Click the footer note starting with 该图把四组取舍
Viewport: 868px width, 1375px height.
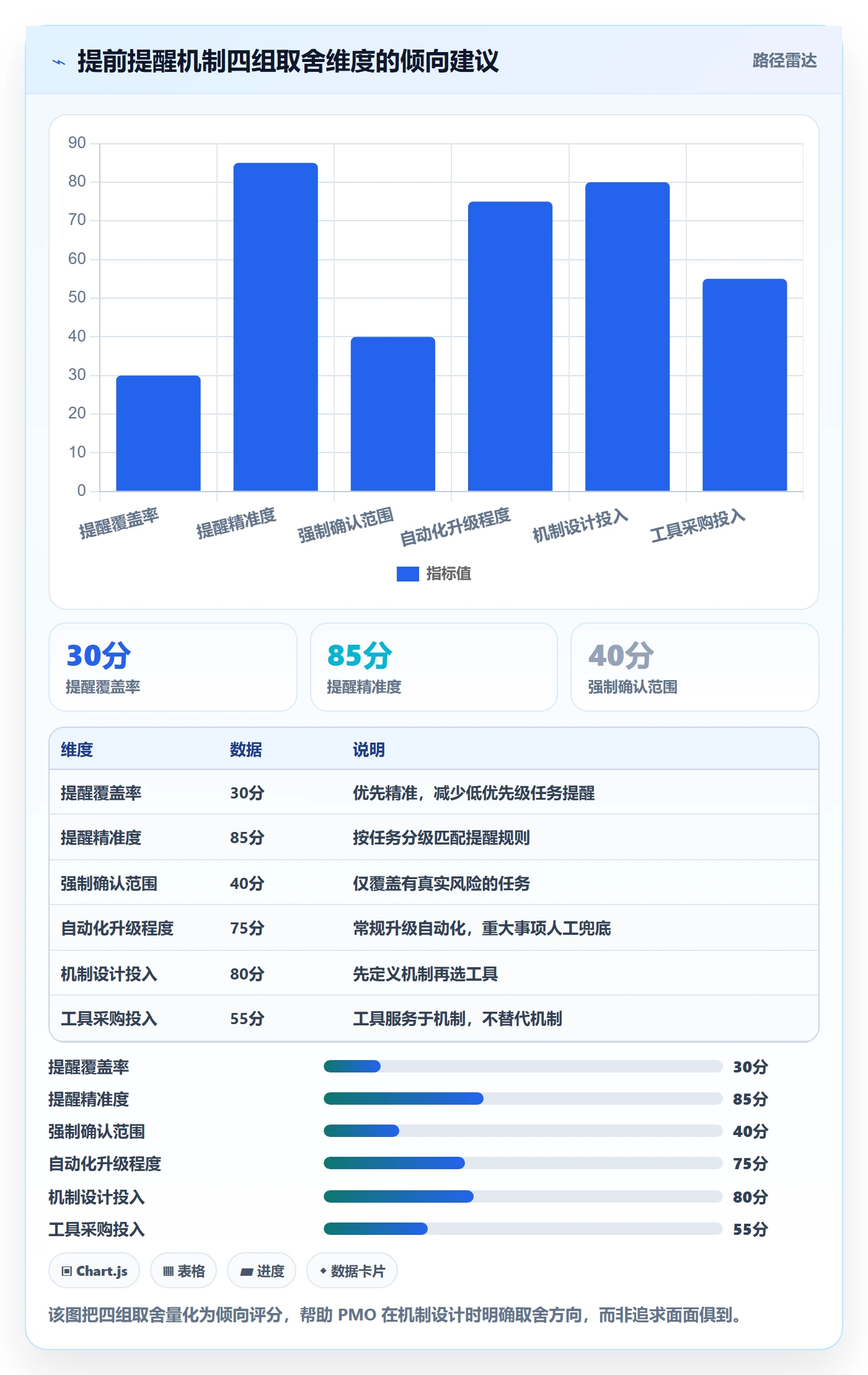tap(397, 1315)
